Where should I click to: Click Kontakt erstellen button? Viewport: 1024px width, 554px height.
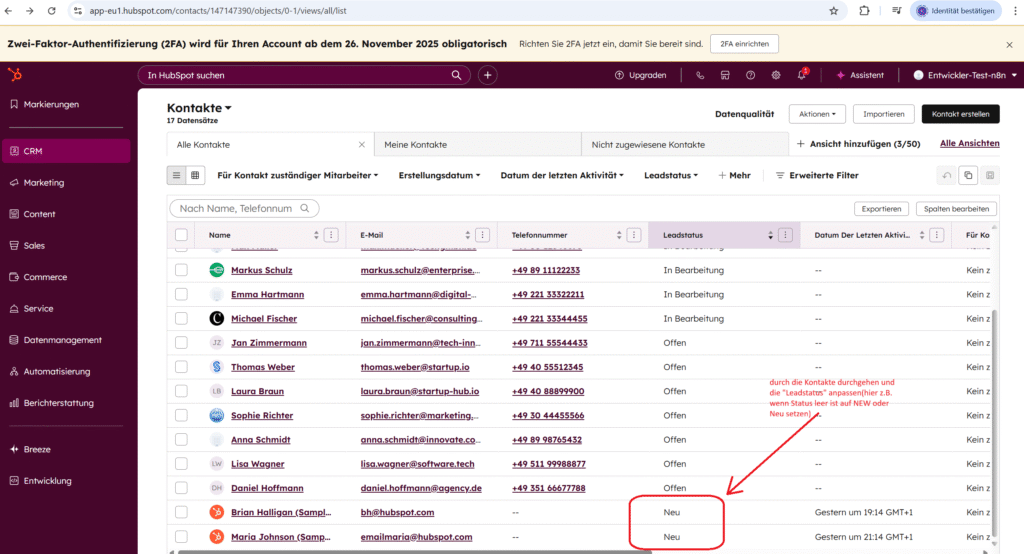[x=960, y=114]
